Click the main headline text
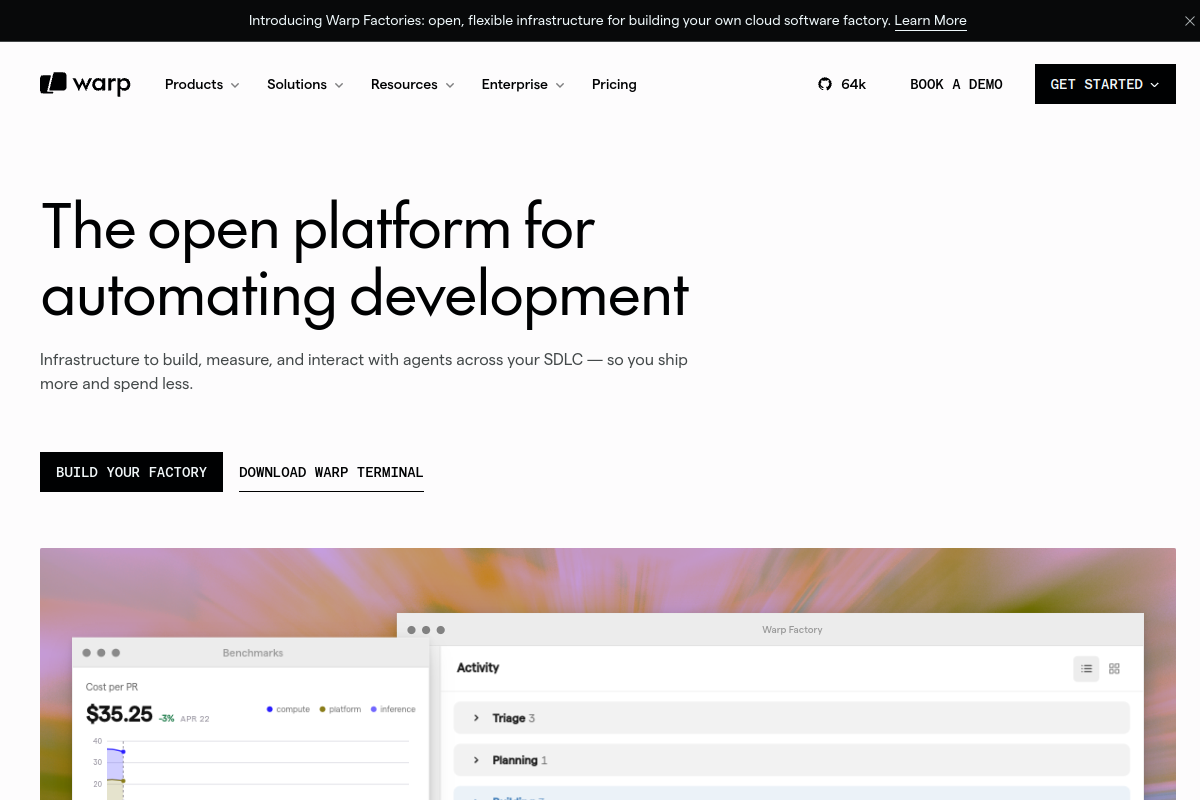Viewport: 1200px width, 800px height. (x=365, y=261)
